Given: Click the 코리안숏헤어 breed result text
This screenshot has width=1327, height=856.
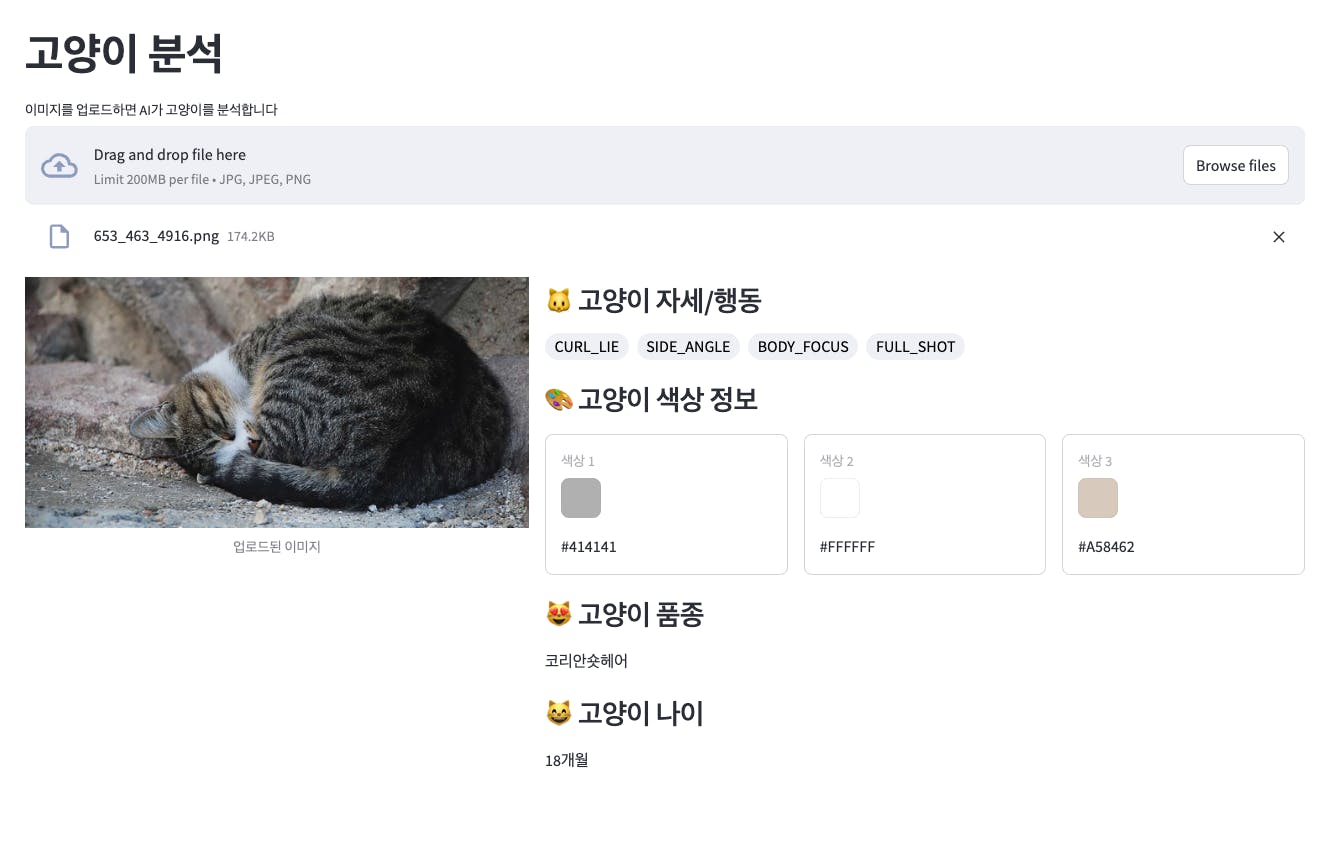Looking at the screenshot, I should 586,661.
